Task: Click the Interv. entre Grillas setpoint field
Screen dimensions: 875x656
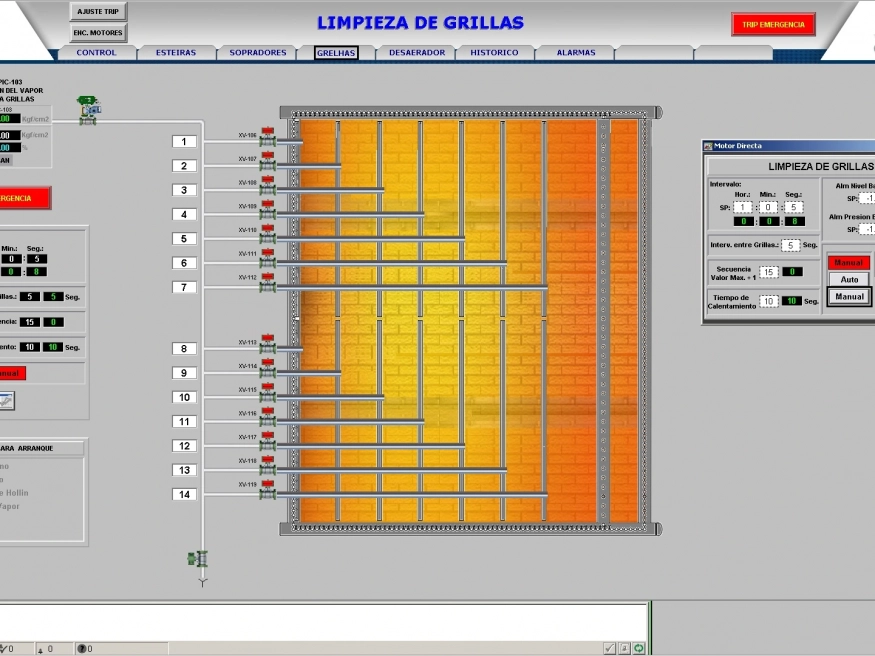Action: (790, 245)
